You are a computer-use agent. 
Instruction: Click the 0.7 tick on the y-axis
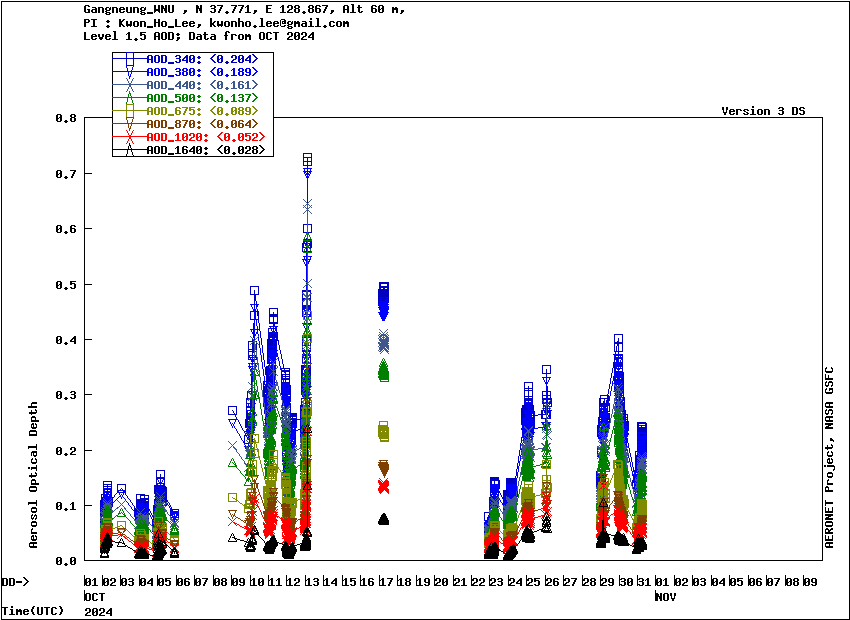click(x=66, y=173)
